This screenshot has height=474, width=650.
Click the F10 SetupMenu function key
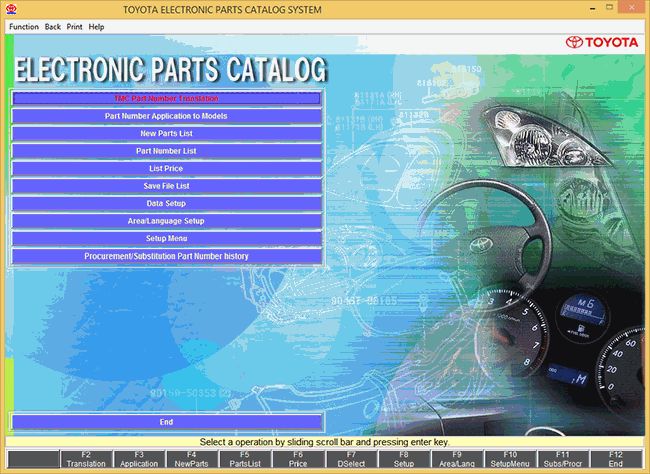click(510, 459)
